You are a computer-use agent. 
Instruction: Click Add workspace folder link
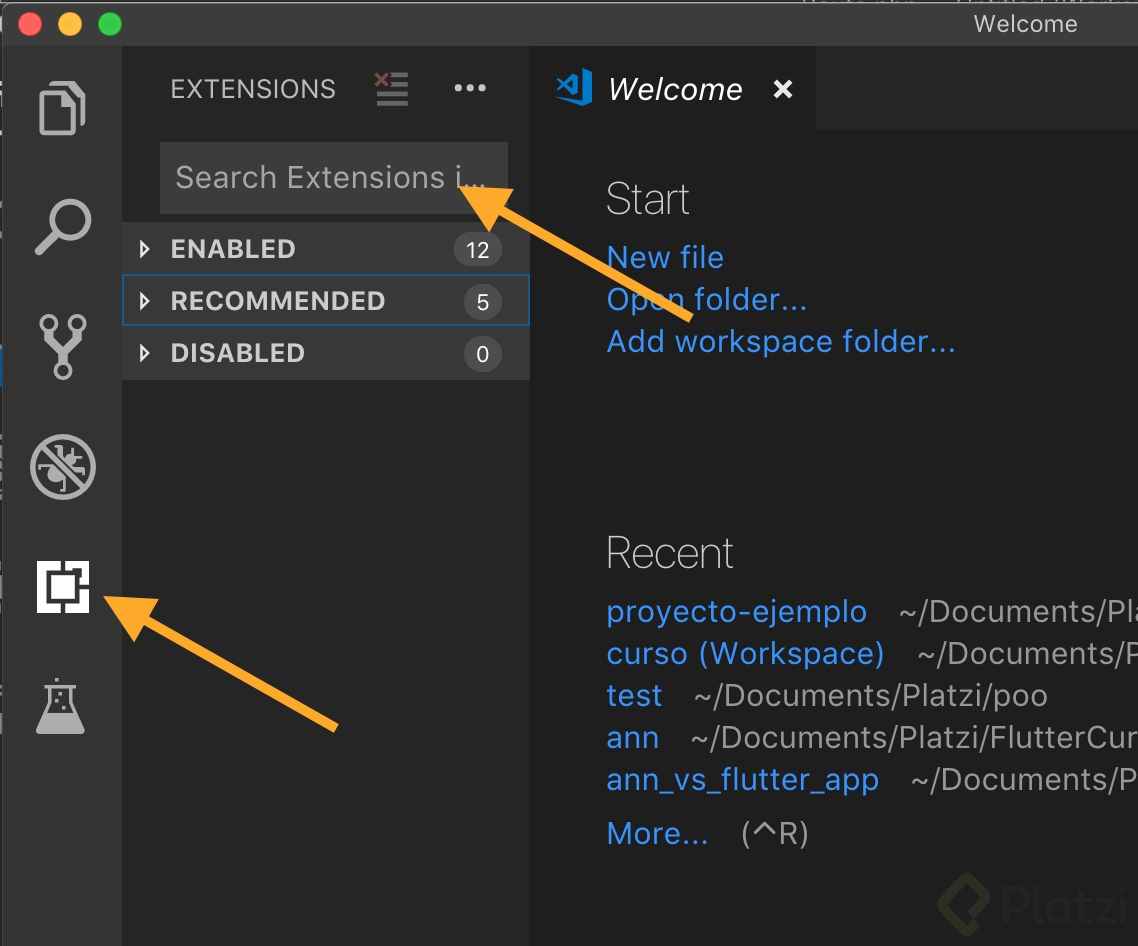click(780, 341)
